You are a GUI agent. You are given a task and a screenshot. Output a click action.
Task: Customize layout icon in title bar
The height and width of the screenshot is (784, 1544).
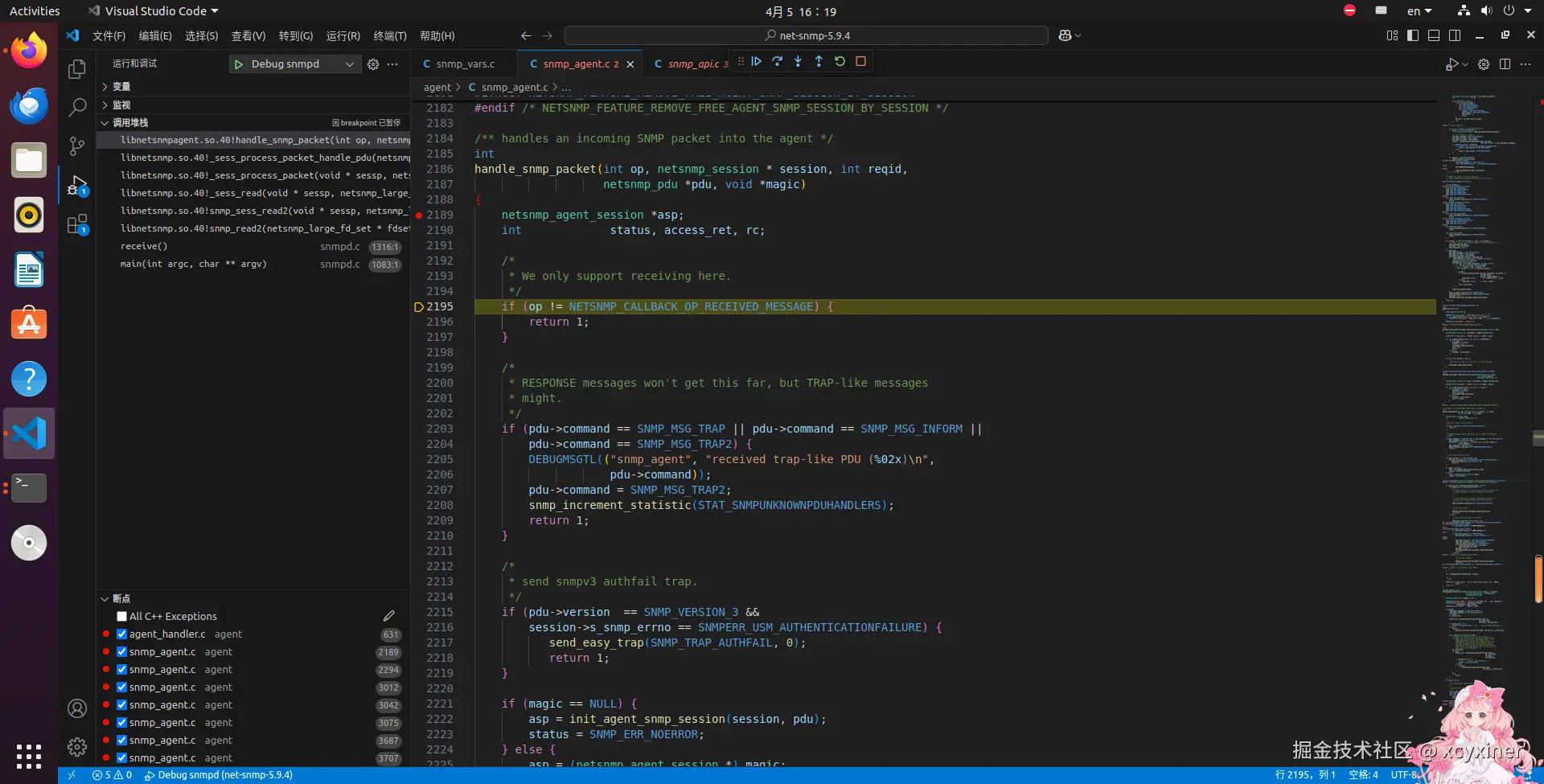(x=1392, y=35)
